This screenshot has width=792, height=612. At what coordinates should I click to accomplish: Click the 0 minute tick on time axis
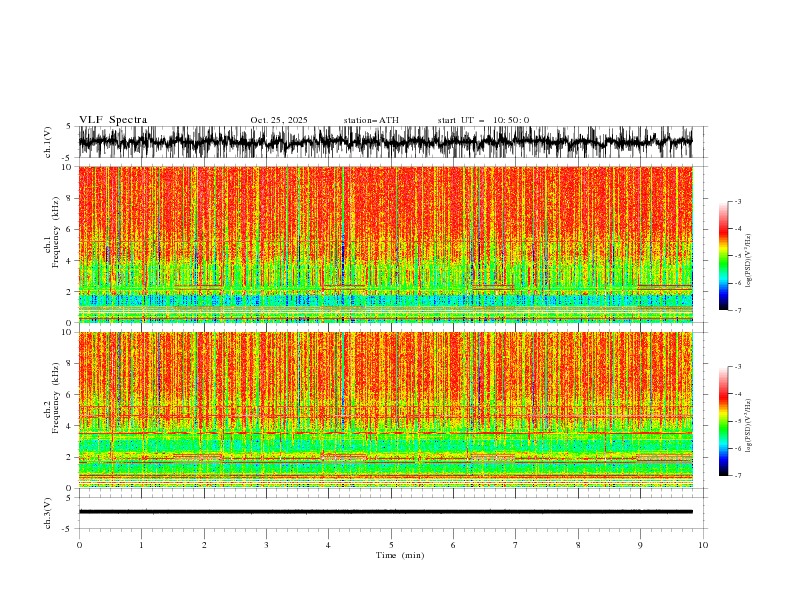point(79,545)
